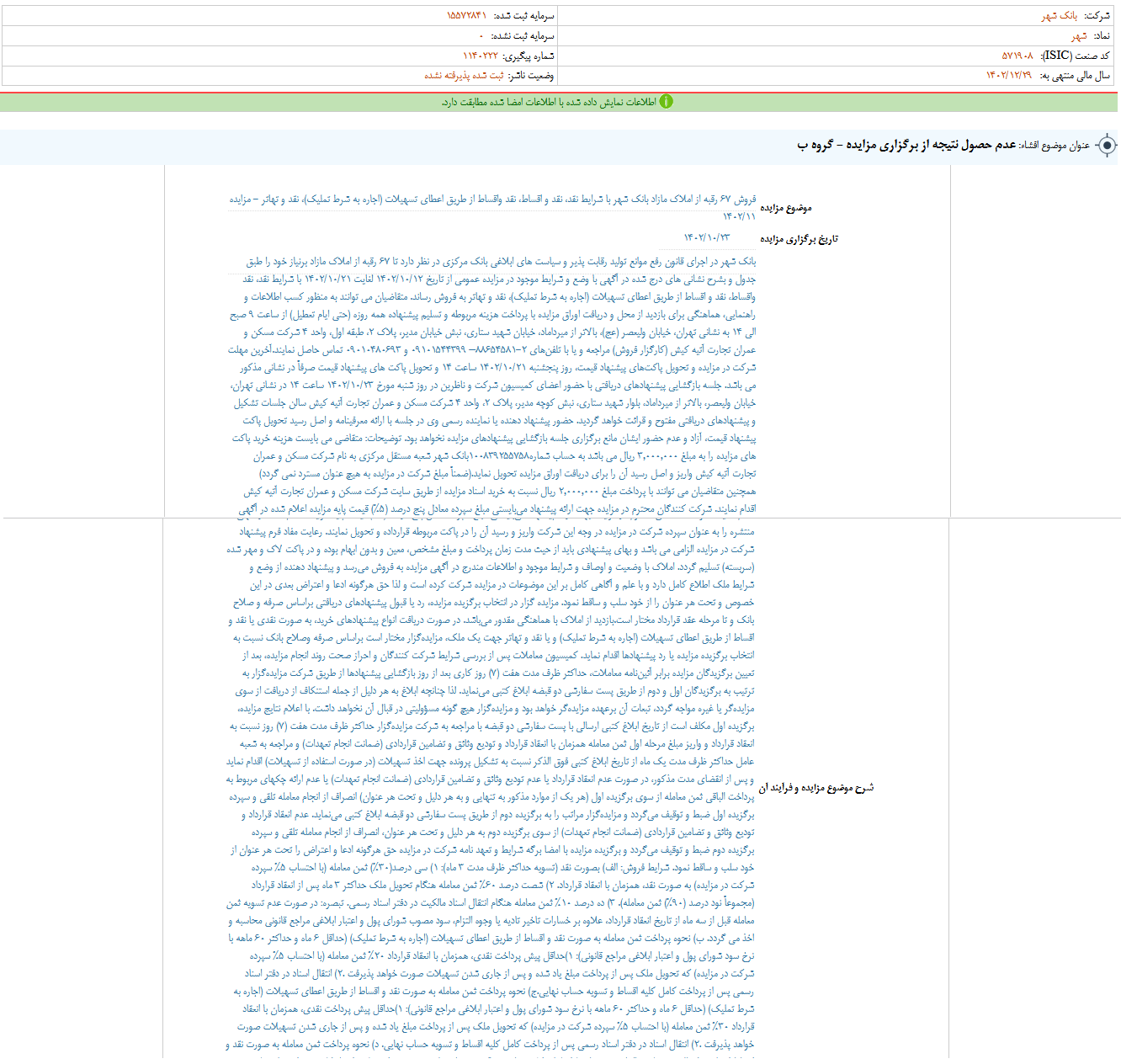The height and width of the screenshot is (1064, 1121).
Task: Click the green signed-information match message
Action: [x=549, y=102]
